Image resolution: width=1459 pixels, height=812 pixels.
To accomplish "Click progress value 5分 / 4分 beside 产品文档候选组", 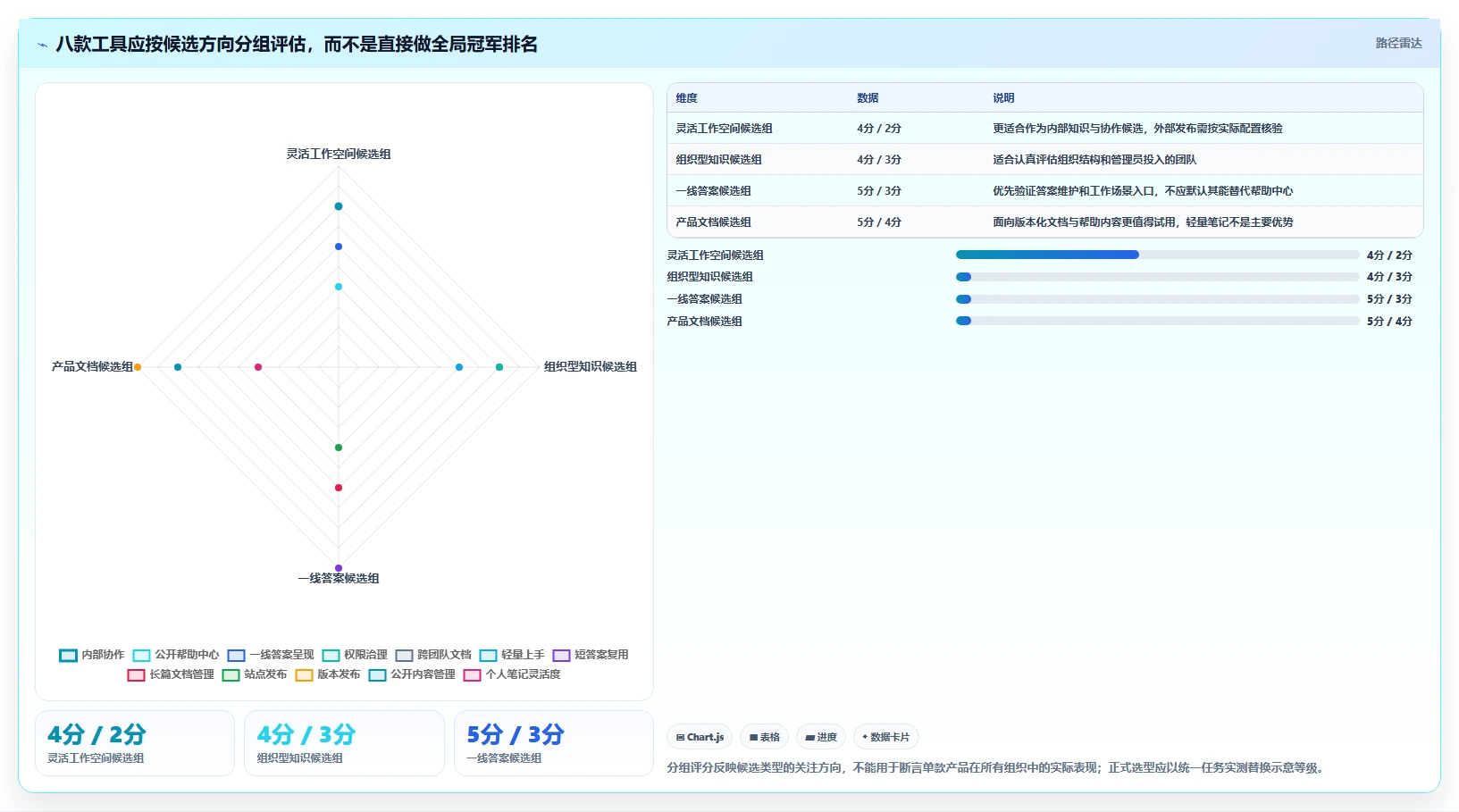I will pyautogui.click(x=1389, y=322).
